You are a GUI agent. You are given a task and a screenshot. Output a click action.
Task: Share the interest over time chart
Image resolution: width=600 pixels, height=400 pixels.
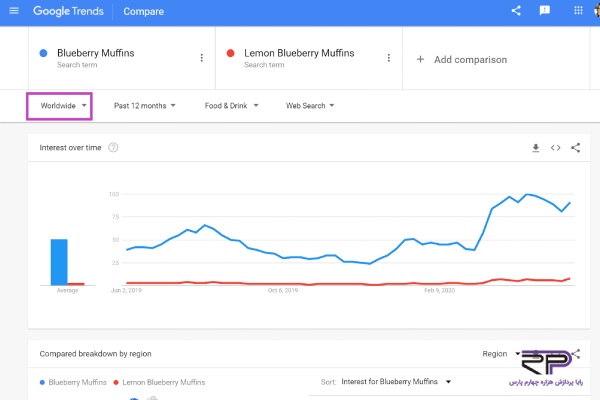(x=576, y=148)
